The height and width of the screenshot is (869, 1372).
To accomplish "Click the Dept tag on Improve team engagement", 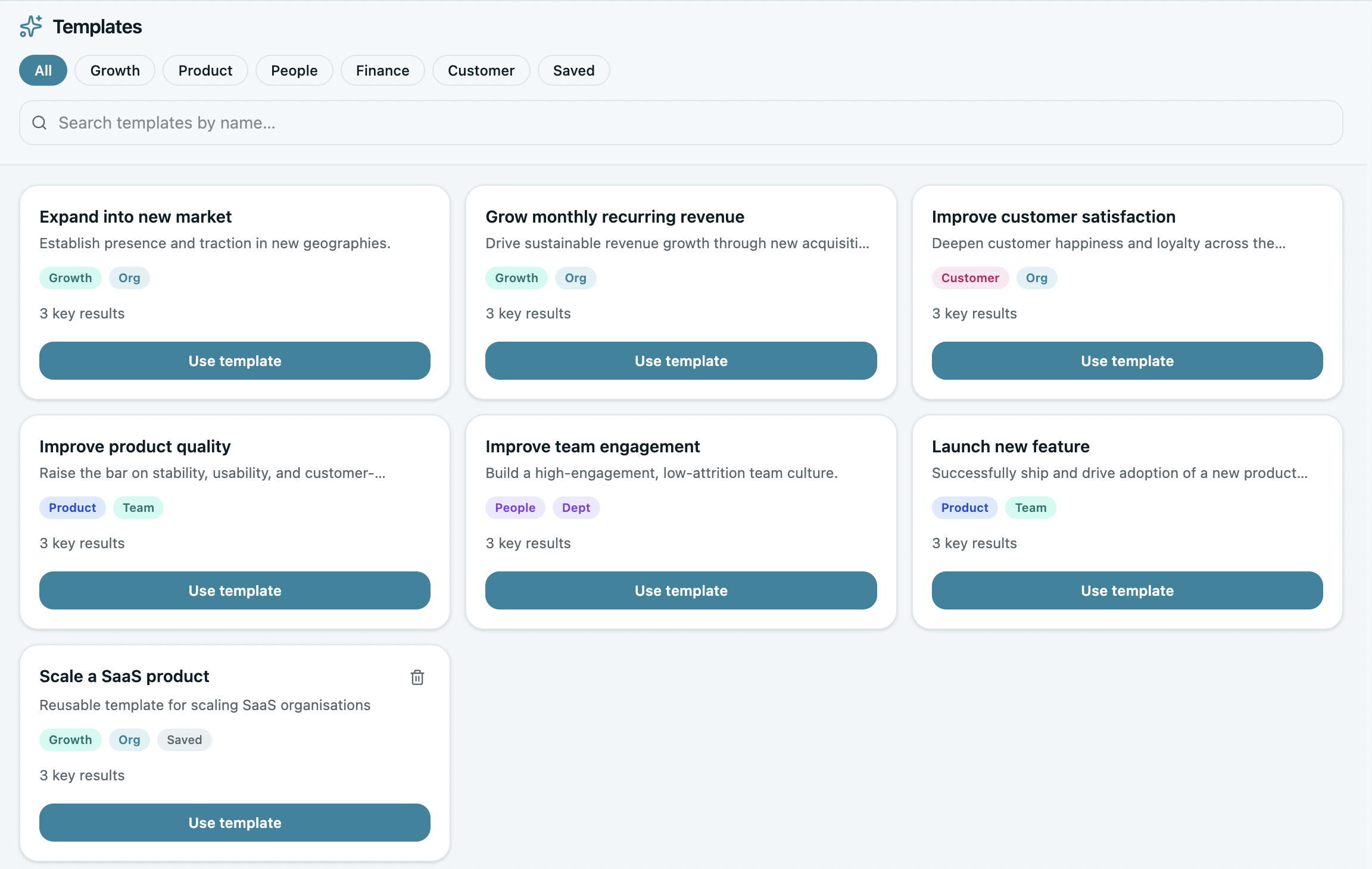I will pyautogui.click(x=576, y=508).
